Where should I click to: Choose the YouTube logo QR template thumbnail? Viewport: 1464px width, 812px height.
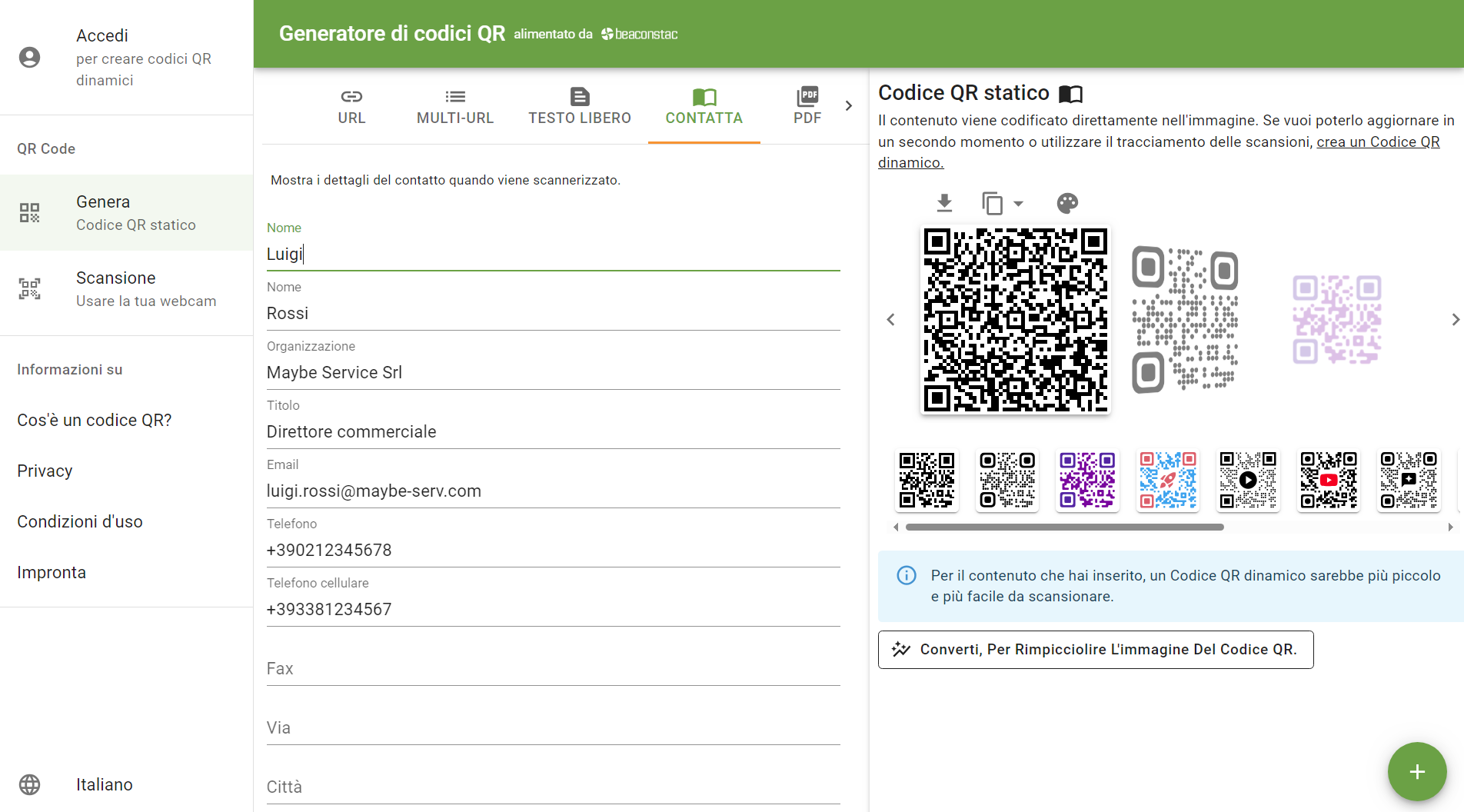coord(1329,481)
